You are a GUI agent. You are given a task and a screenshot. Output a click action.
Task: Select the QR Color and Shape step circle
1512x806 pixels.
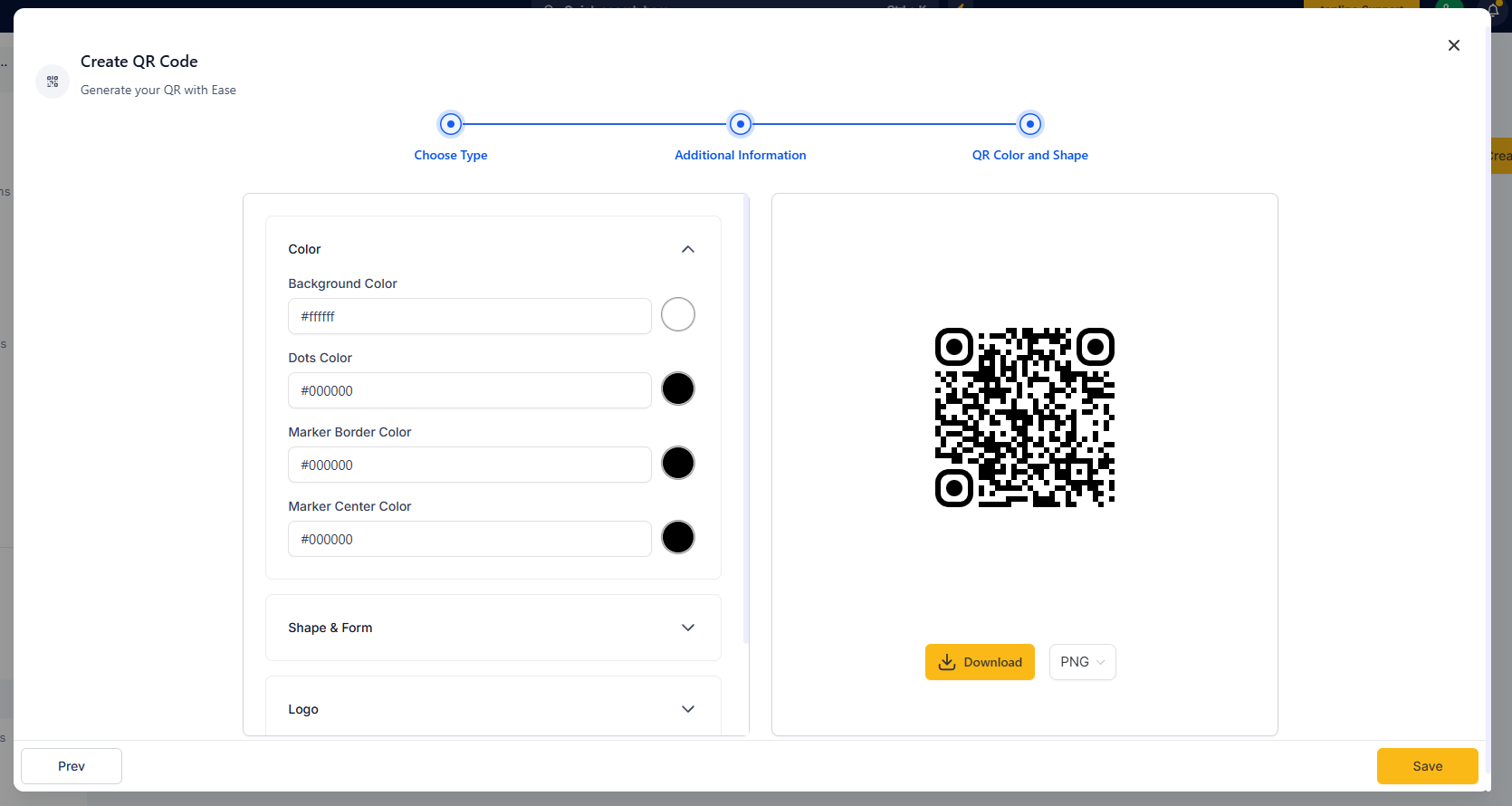(x=1030, y=124)
